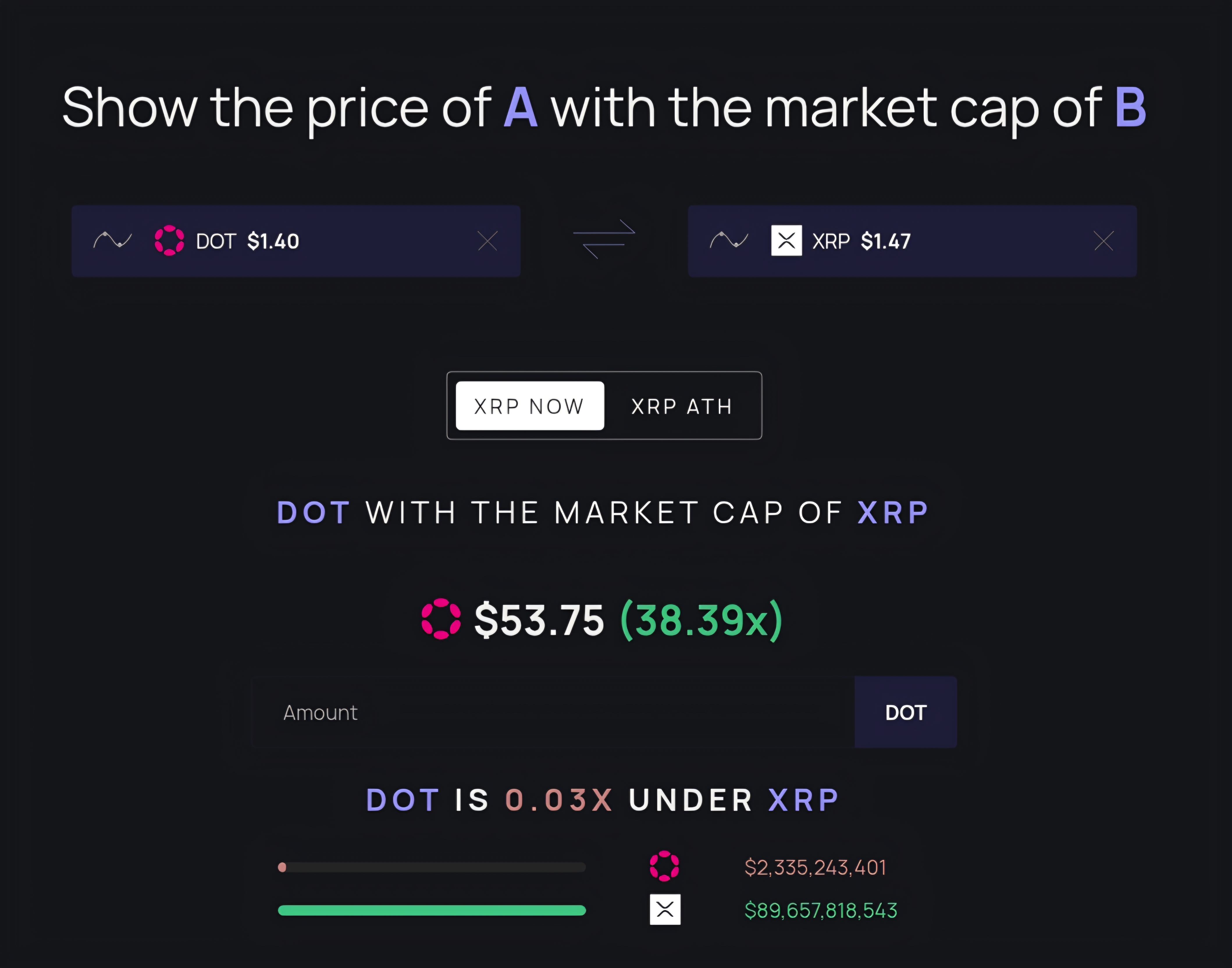The image size is (1232, 968).
Task: Open the XRP chart line icon
Action: click(x=729, y=240)
